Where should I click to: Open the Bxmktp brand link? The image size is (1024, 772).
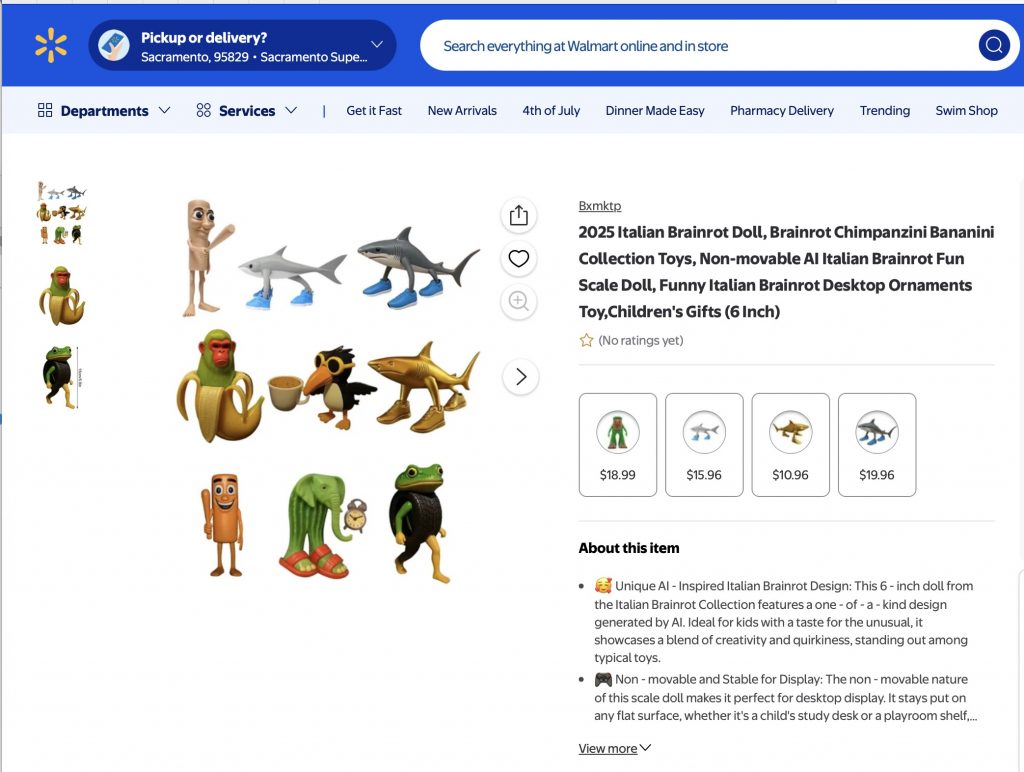[599, 206]
